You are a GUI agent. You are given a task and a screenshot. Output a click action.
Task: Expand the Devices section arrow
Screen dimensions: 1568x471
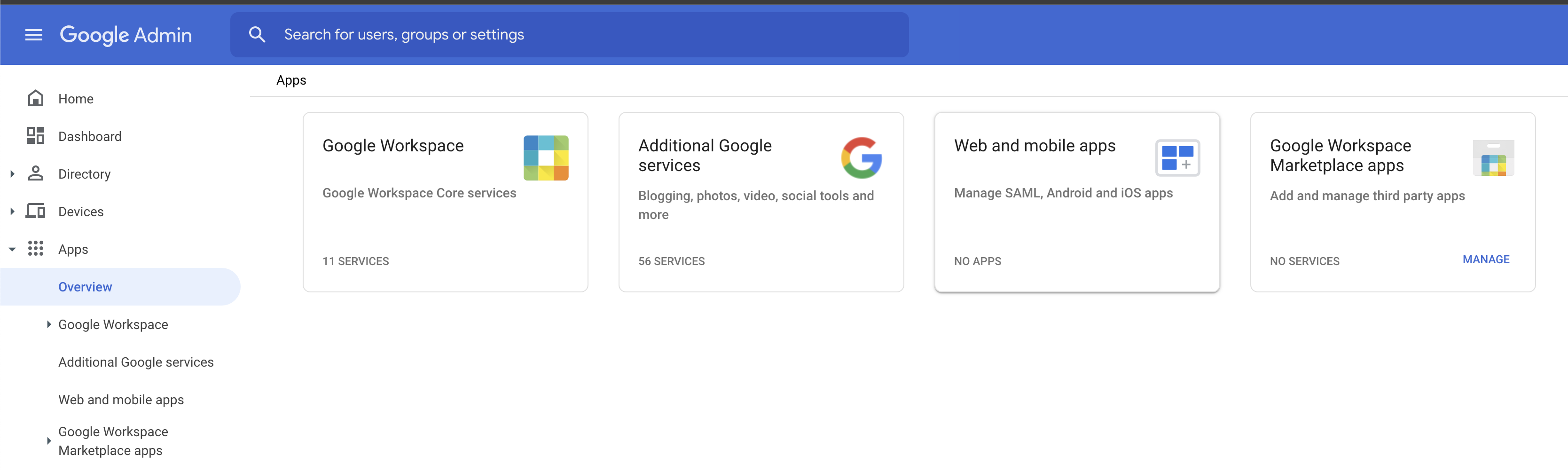(x=12, y=212)
